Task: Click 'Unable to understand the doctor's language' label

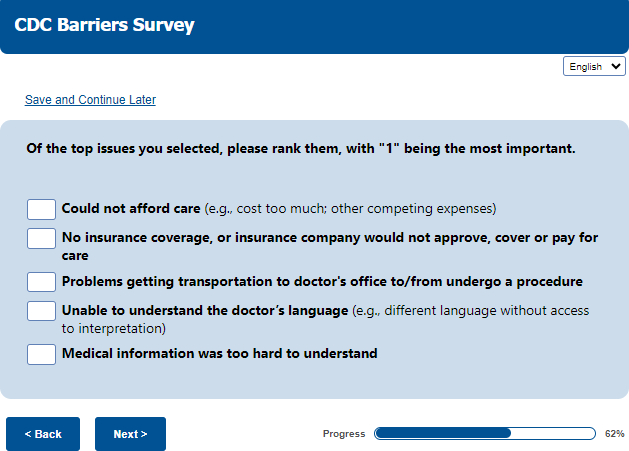Action: tap(205, 311)
